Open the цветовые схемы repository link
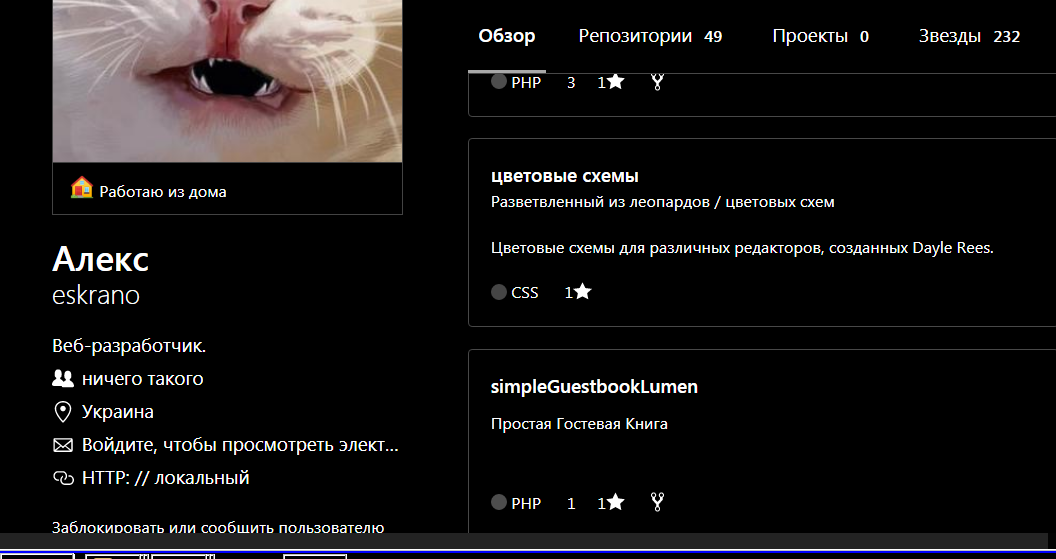The image size is (1056, 559). pos(564,176)
